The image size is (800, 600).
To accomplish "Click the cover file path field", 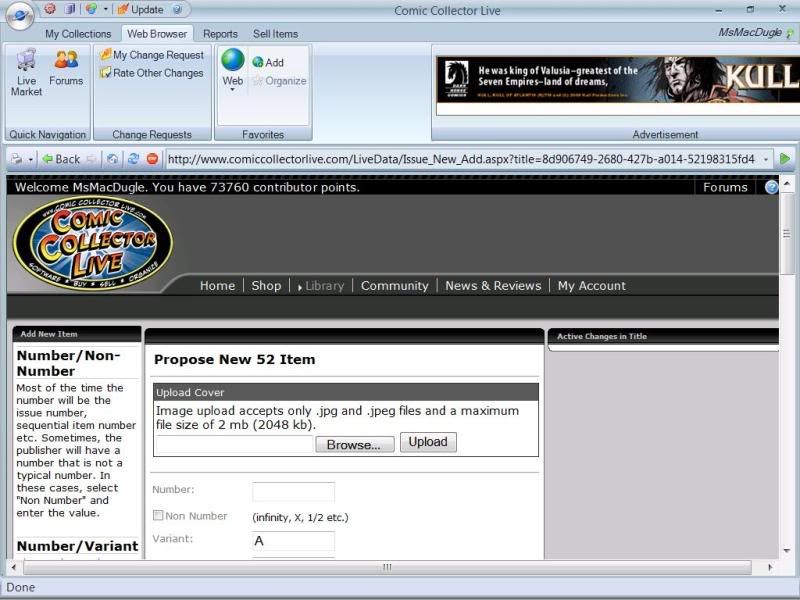I will pos(234,444).
